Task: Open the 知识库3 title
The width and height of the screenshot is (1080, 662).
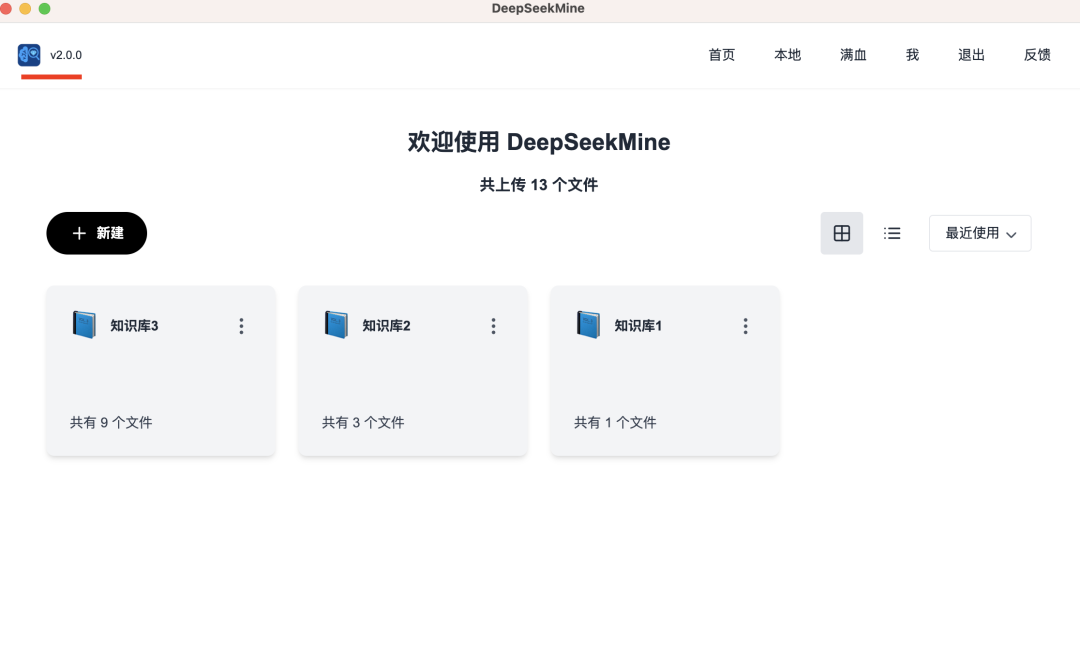Action: [x=134, y=326]
